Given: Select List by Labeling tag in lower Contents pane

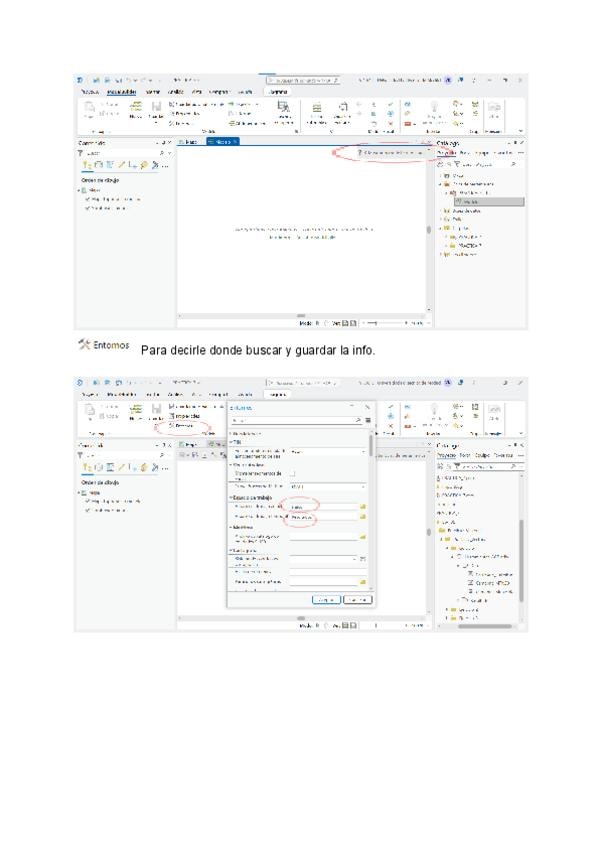Looking at the screenshot, I should click(144, 467).
